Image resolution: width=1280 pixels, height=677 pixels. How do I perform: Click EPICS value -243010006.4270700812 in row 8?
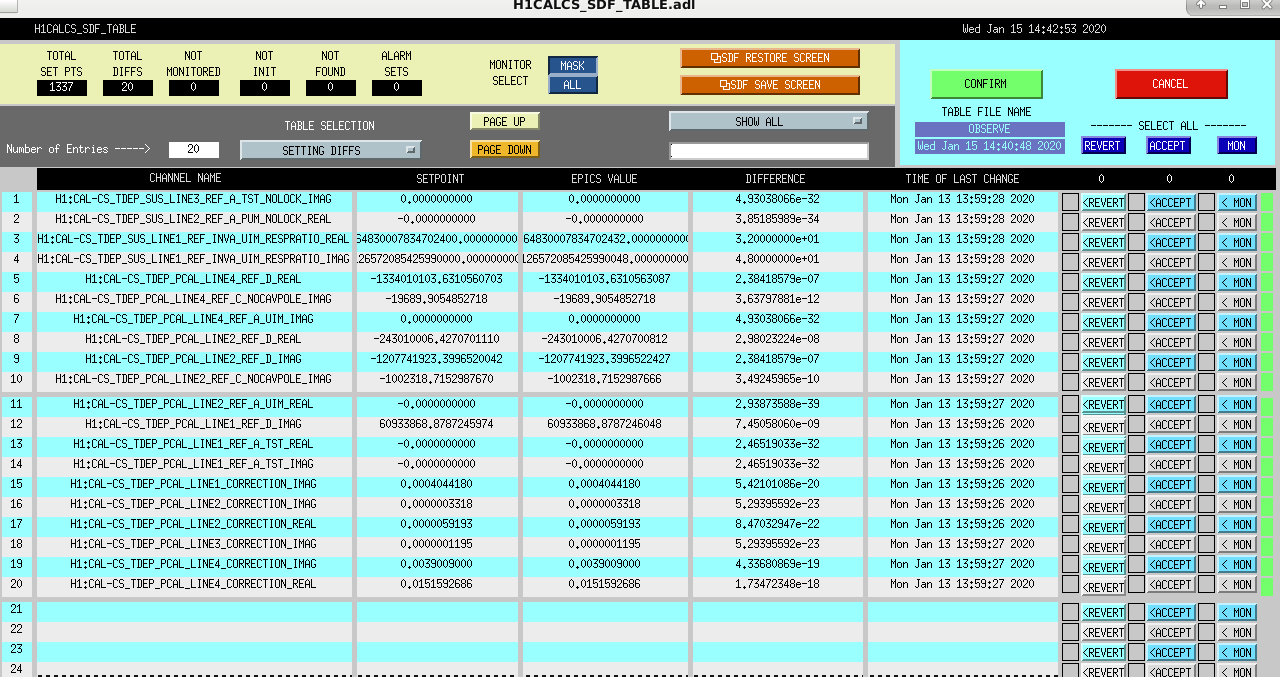click(606, 339)
